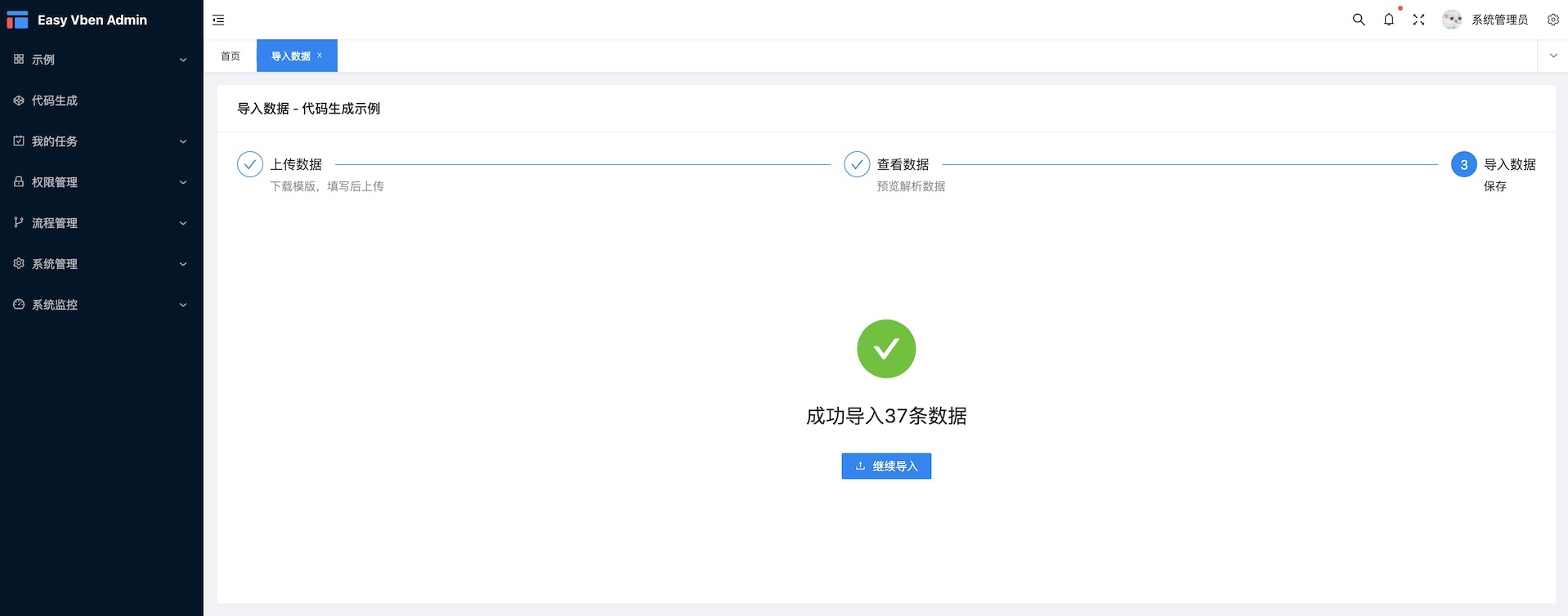Viewport: 1568px width, 616px height.
Task: Close the 导入数据 tab
Action: (x=320, y=56)
